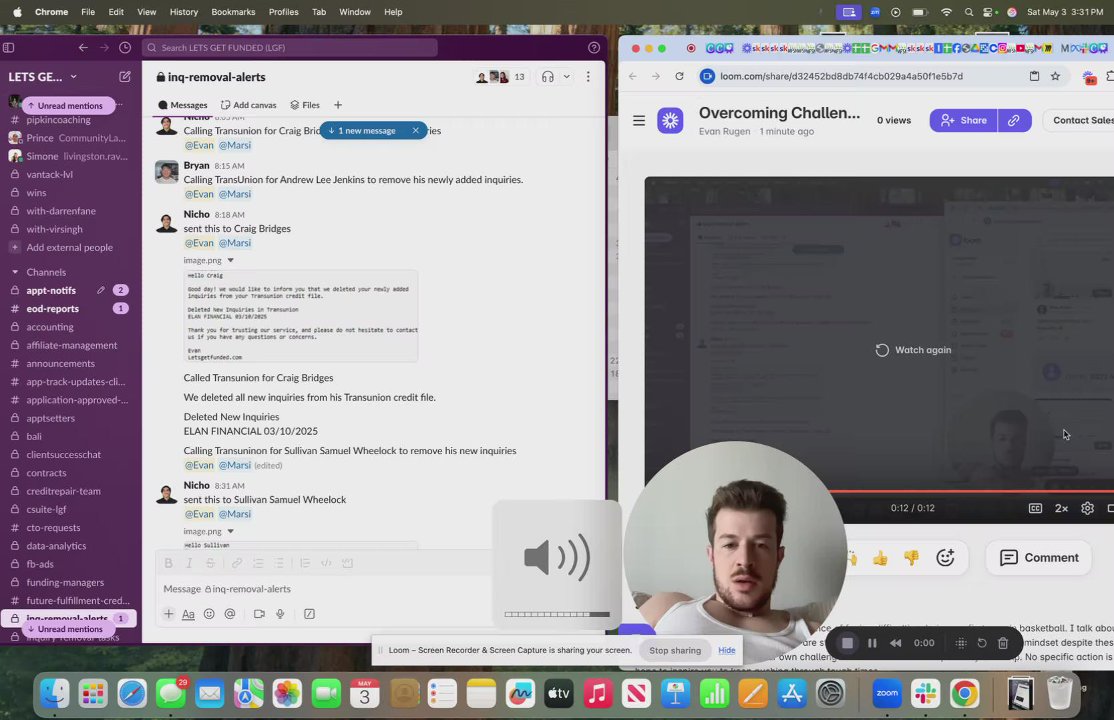
Task: Delete the Loom recording trash icon
Action: pos(1003,643)
